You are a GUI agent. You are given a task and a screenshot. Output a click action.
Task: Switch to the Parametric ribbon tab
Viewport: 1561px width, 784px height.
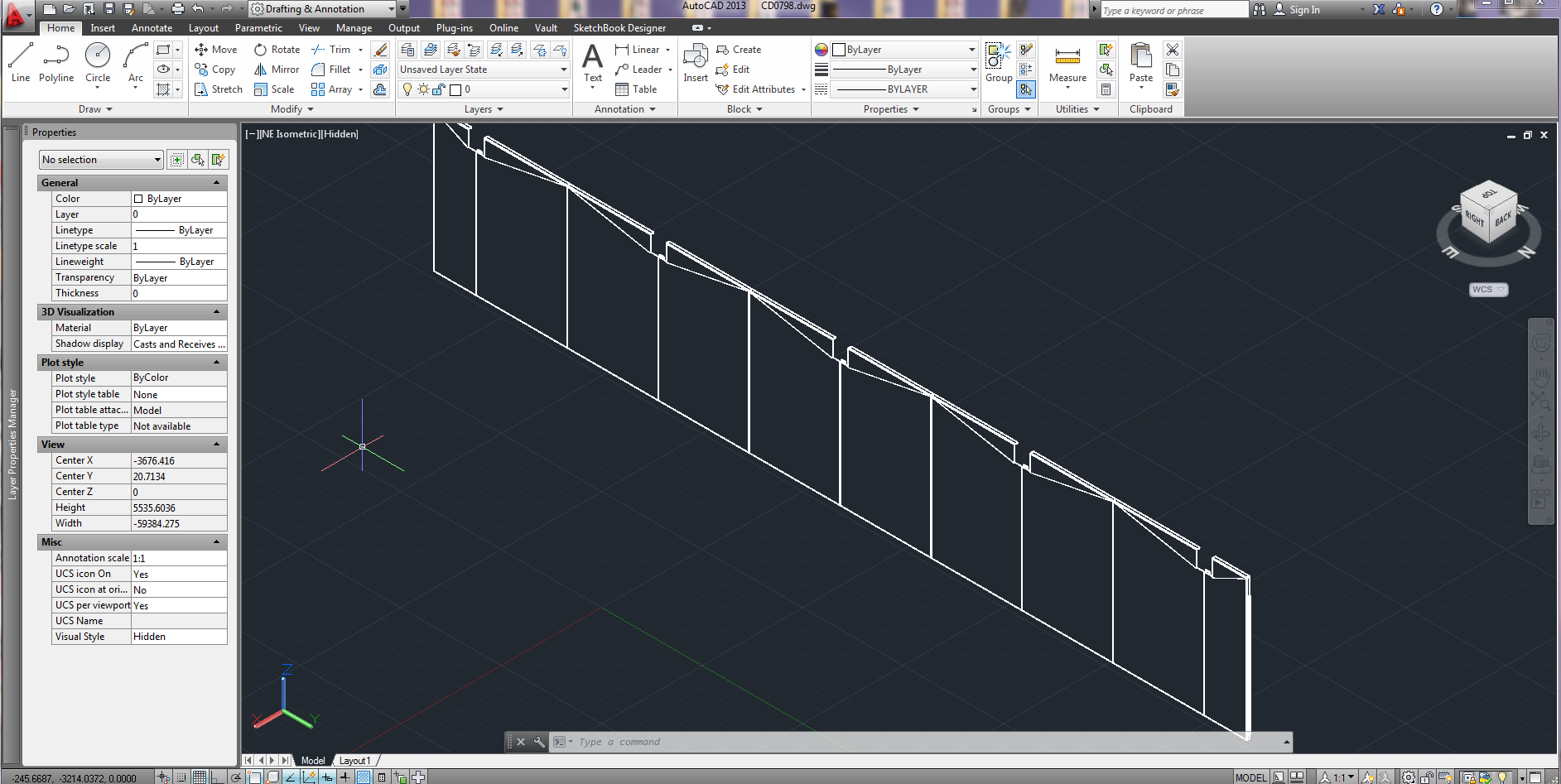click(258, 27)
